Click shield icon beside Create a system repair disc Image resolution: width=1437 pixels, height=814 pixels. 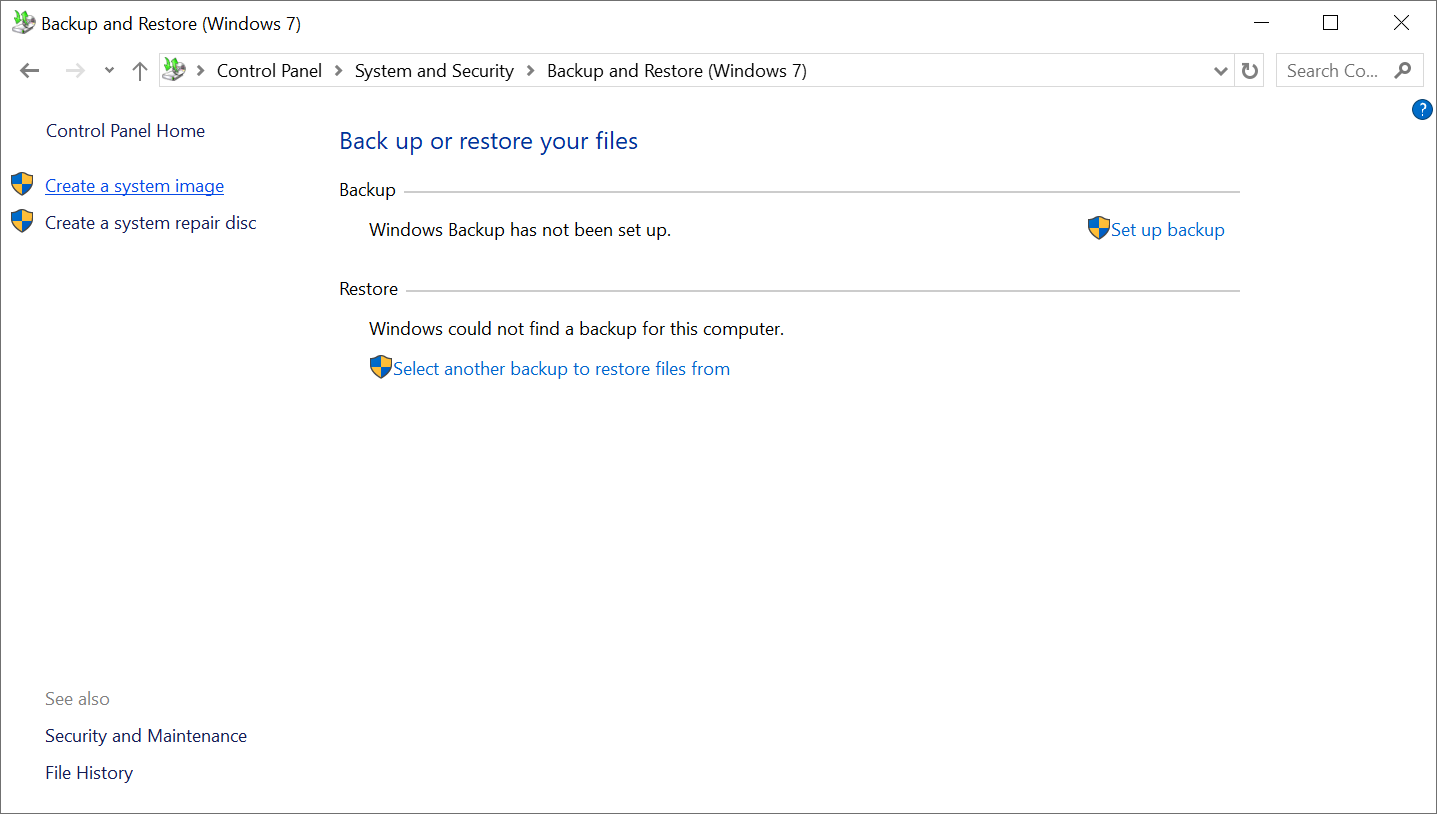(22, 222)
